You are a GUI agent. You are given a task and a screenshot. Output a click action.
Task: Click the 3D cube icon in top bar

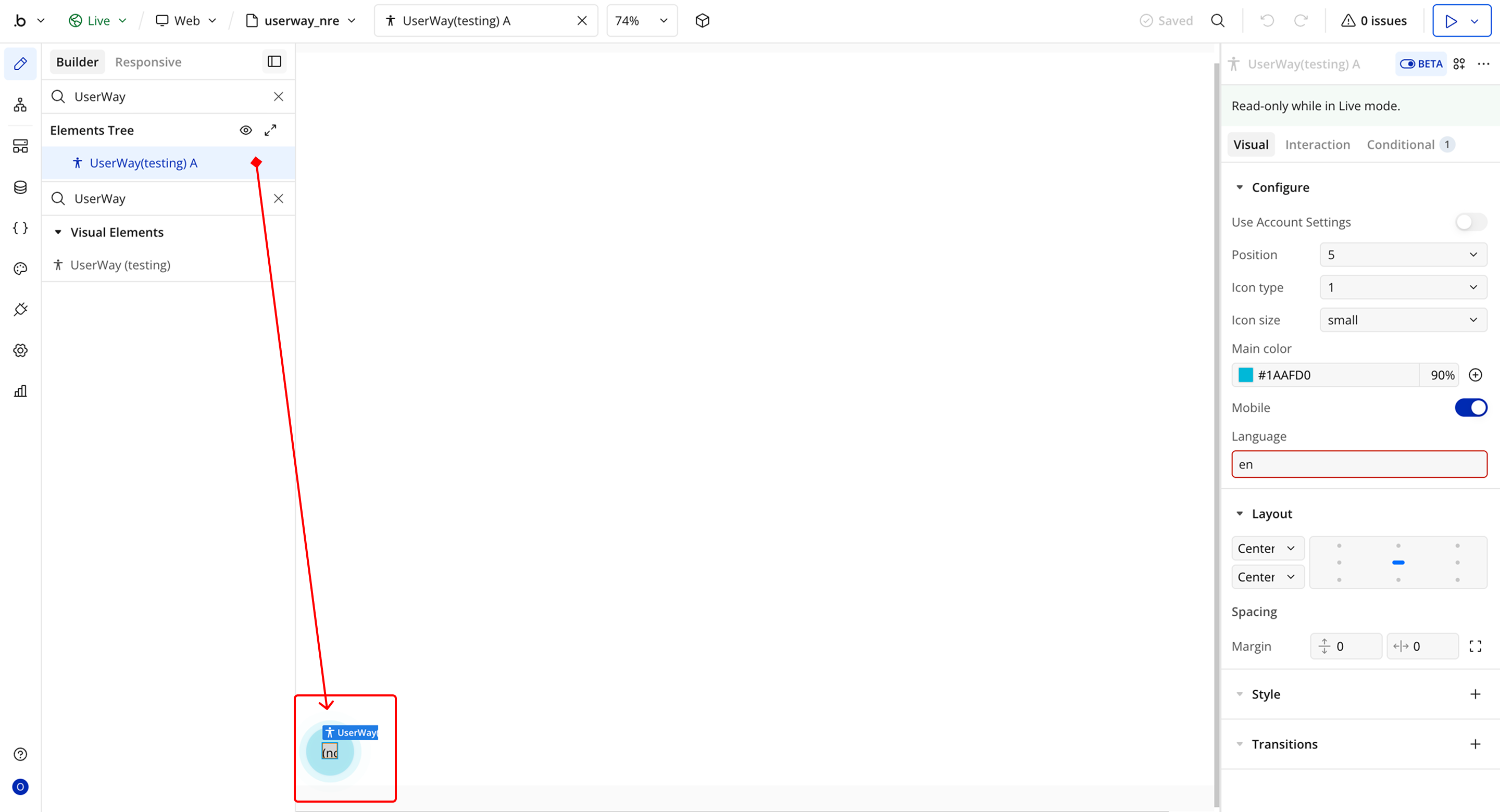pos(702,21)
